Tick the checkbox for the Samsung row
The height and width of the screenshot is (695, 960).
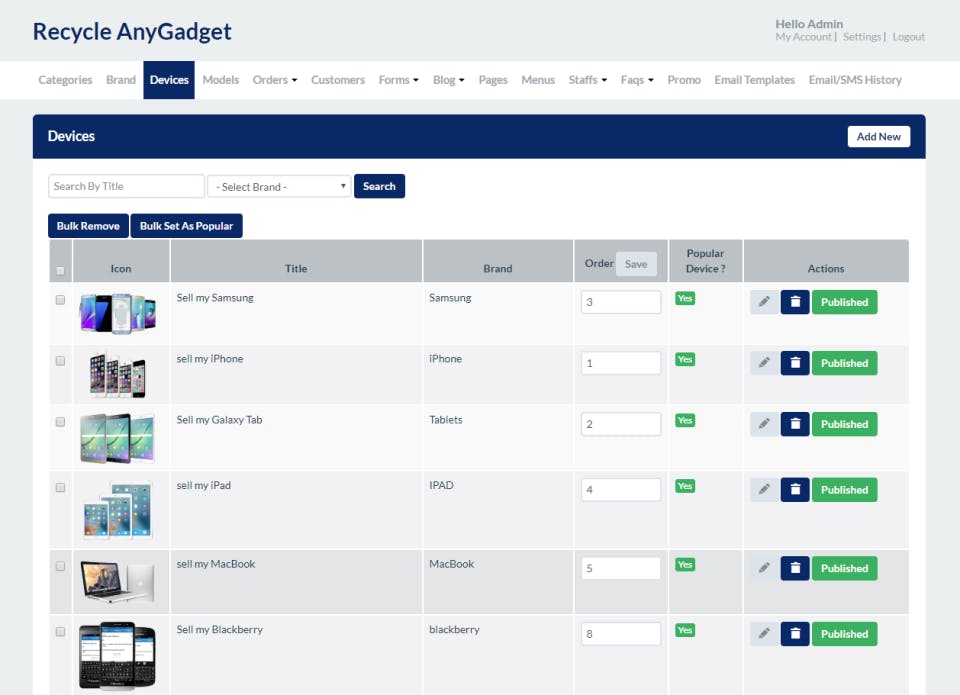(60, 299)
